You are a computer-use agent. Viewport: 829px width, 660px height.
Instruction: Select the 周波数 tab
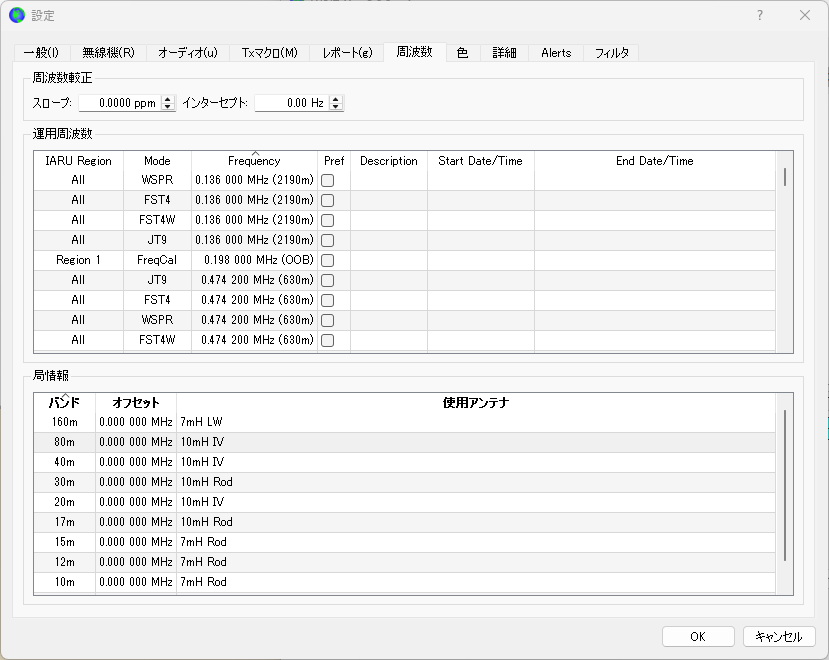(x=414, y=52)
